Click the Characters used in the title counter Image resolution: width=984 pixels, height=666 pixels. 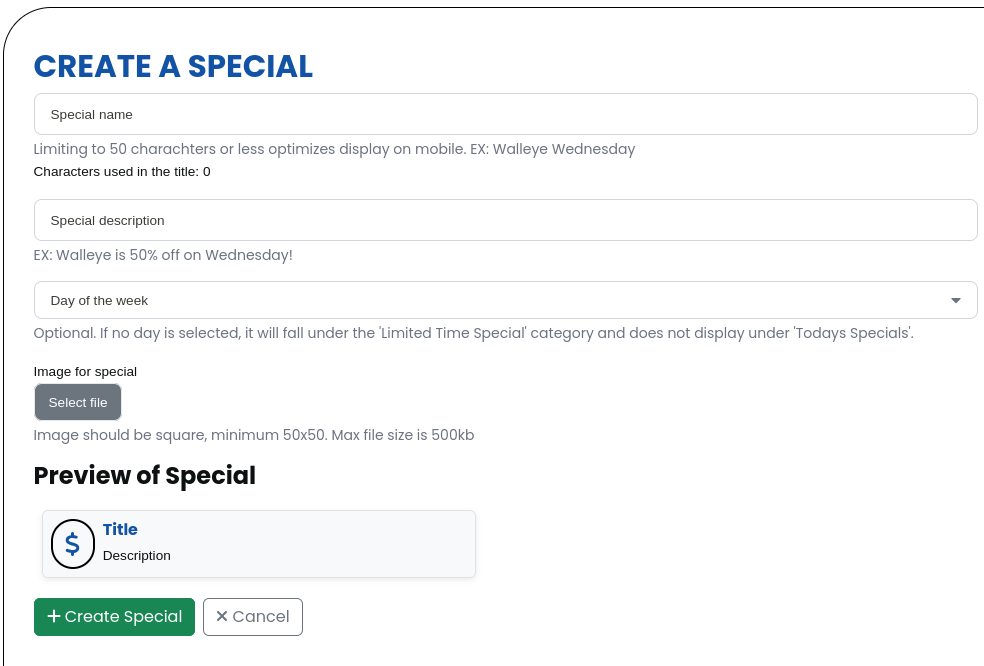tap(122, 171)
